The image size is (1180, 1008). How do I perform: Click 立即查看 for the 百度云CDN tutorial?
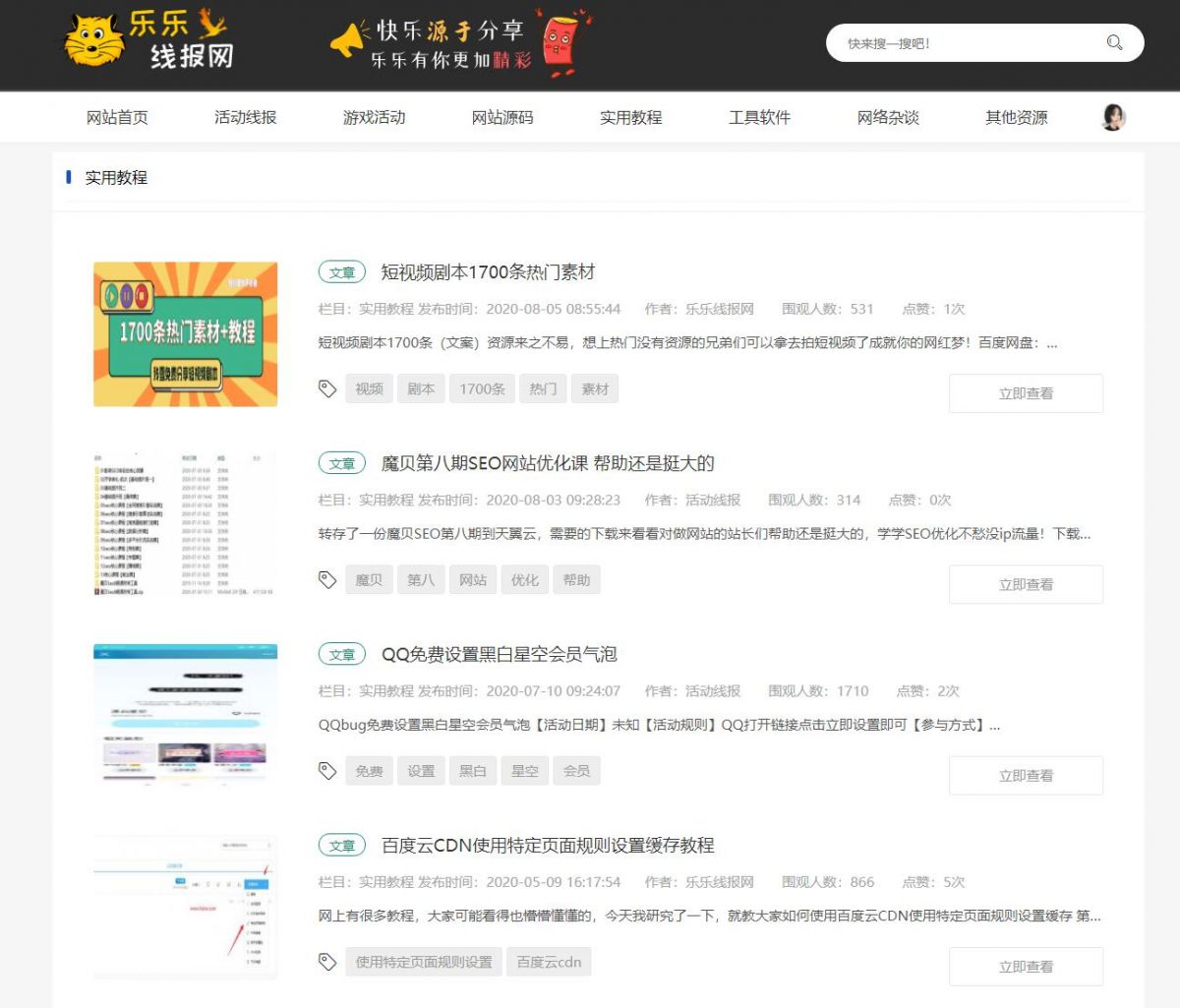click(x=1026, y=966)
